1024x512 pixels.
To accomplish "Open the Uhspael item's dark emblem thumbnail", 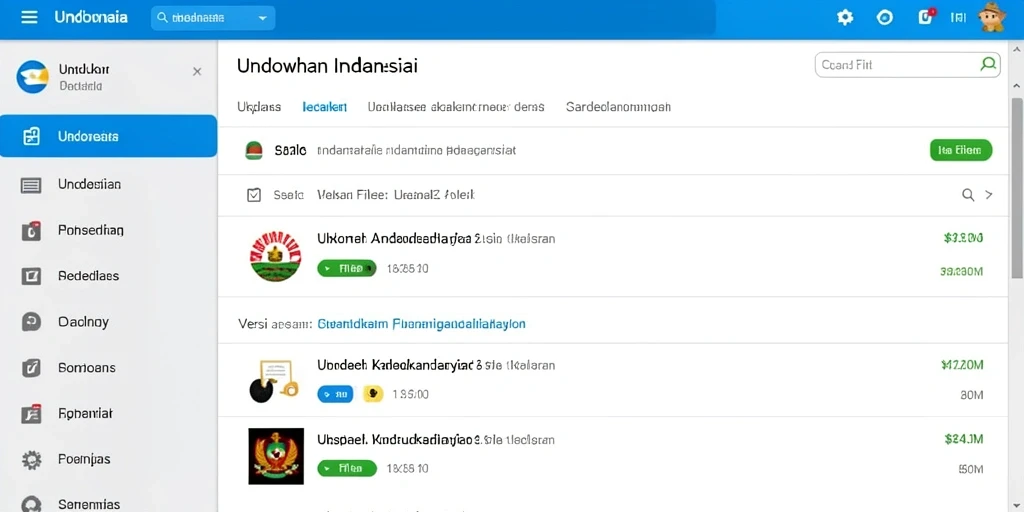I will click(276, 456).
